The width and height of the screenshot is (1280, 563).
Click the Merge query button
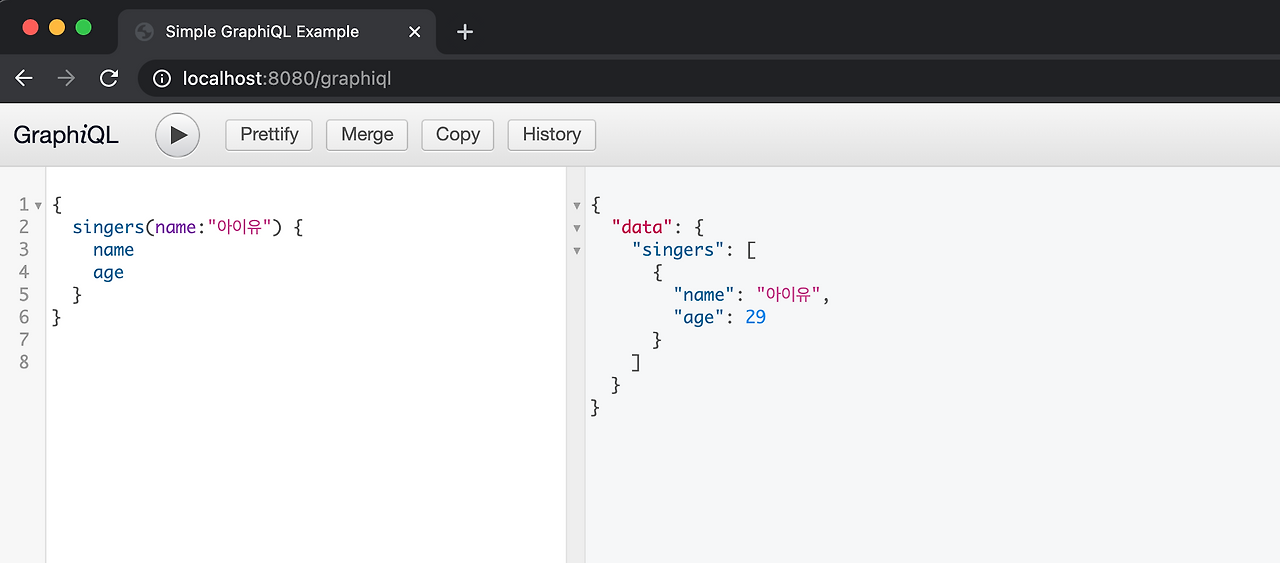coord(367,135)
